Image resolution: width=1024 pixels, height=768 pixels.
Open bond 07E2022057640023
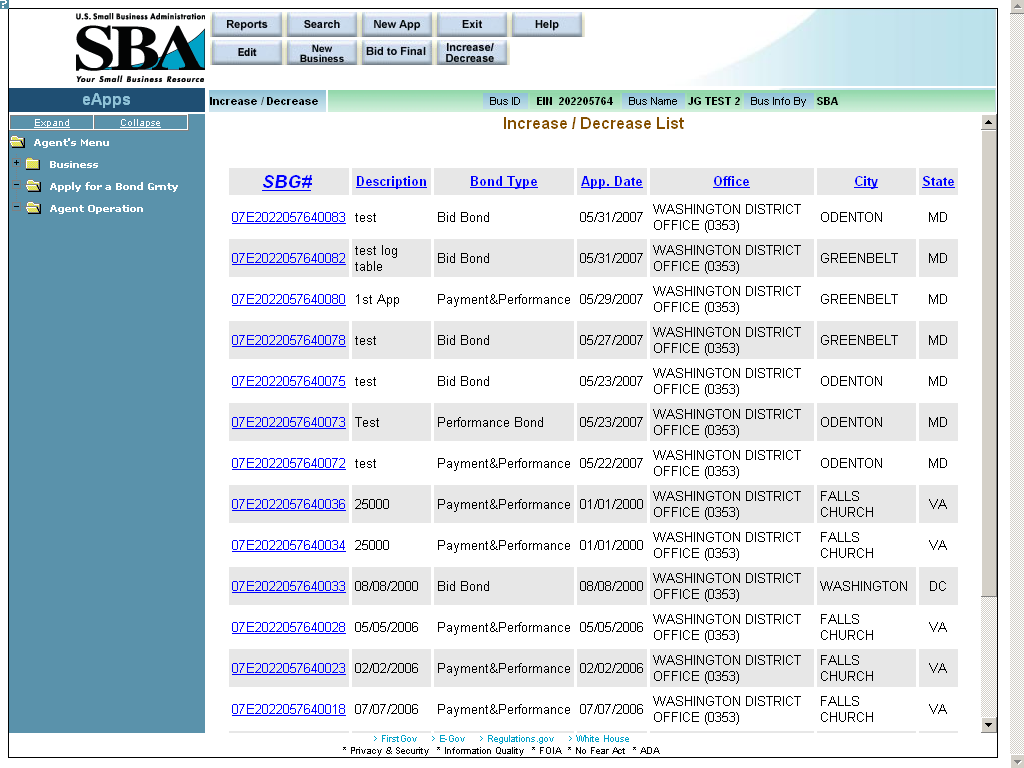289,669
